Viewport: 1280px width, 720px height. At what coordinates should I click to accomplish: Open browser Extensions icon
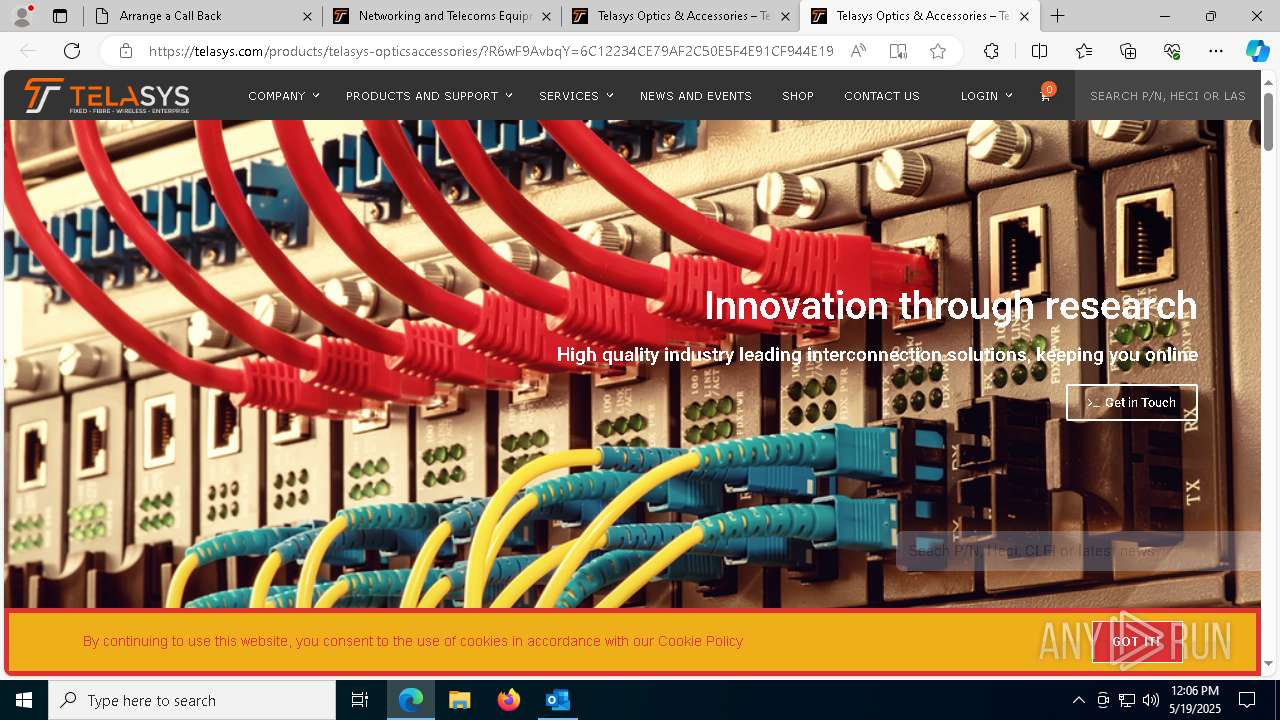(x=991, y=51)
